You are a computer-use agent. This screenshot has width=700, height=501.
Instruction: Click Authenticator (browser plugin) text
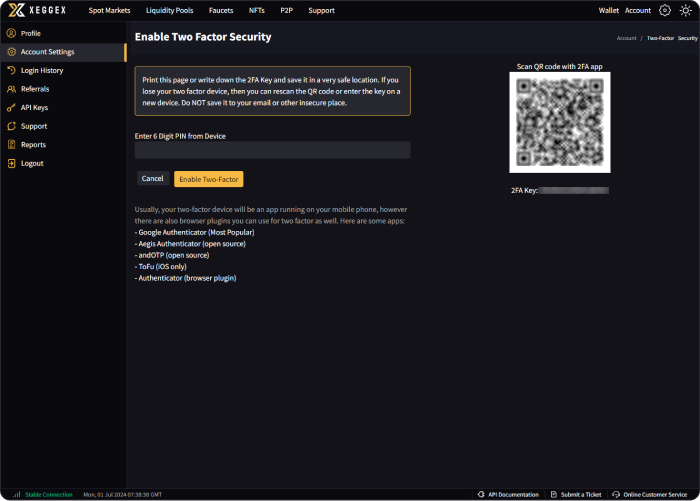pyautogui.click(x=186, y=278)
